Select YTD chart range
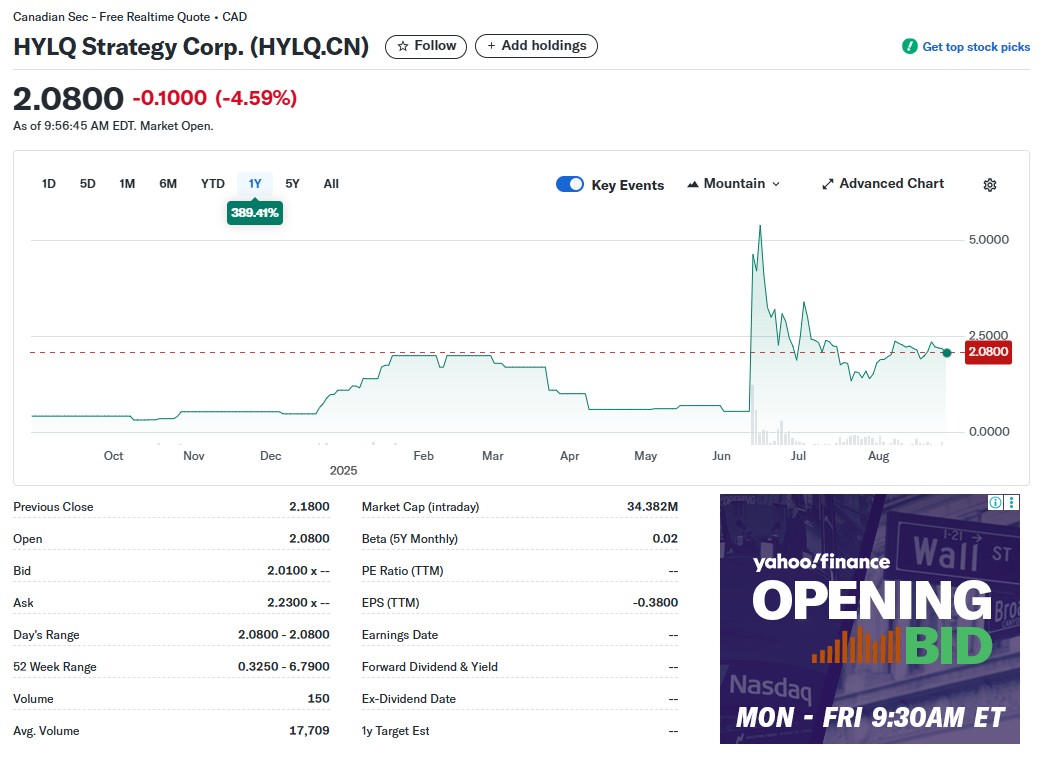The width and height of the screenshot is (1051, 763). click(x=212, y=184)
